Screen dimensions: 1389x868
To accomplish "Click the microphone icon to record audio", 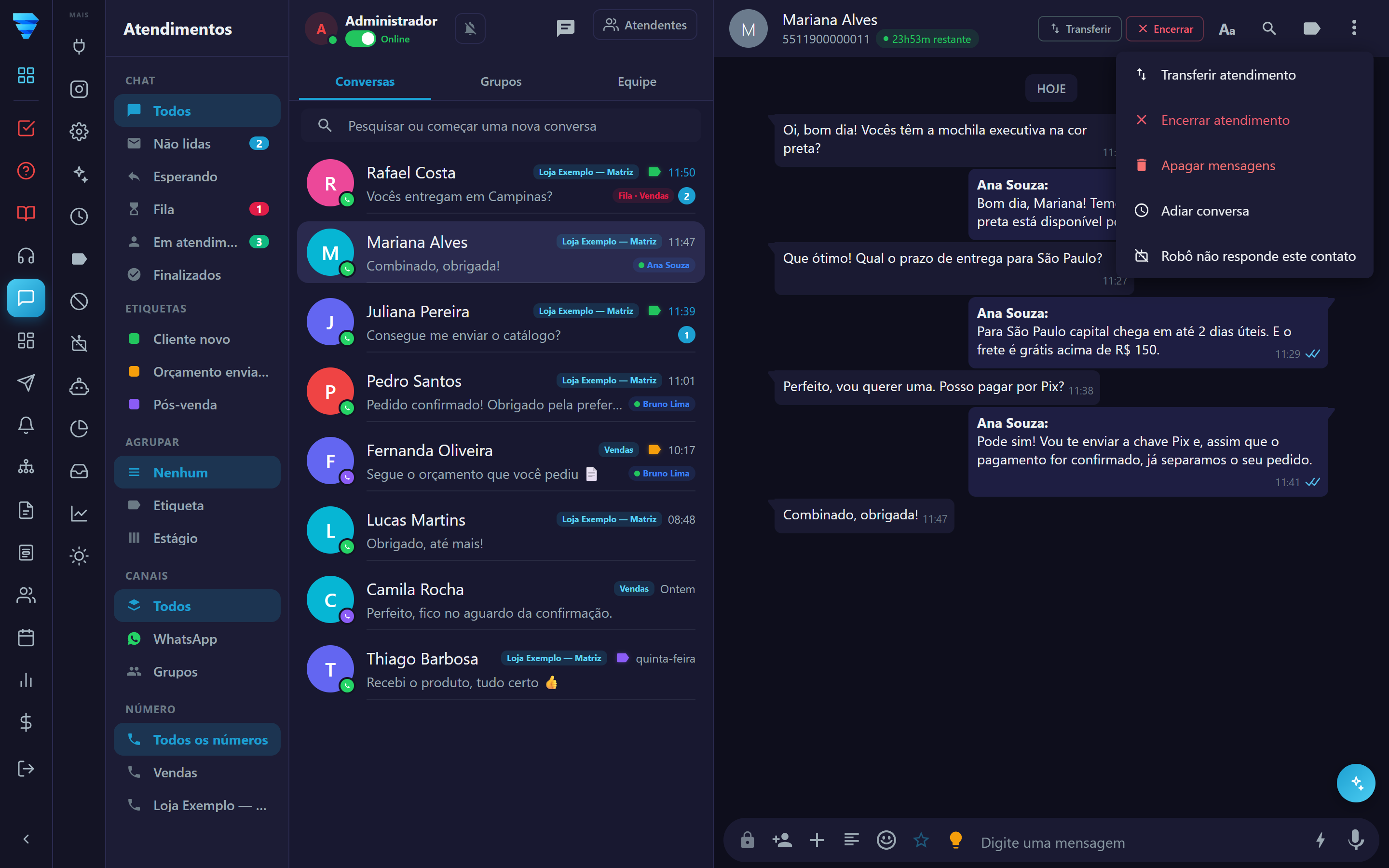I will coord(1356,841).
